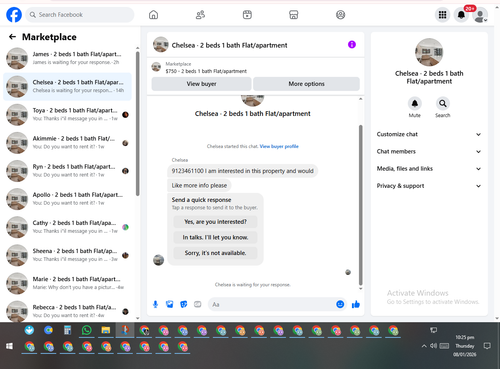Open File Explorer from the taskbar
This screenshot has width=500, height=369.
(106, 330)
